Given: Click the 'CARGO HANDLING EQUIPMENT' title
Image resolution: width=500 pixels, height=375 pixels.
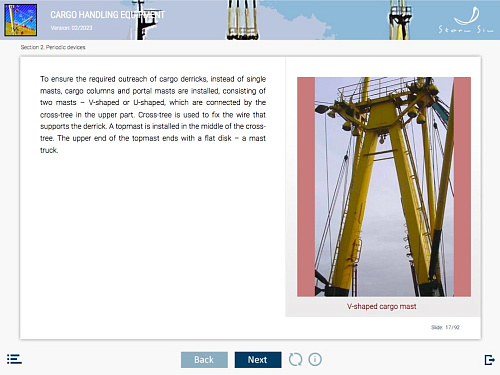Looking at the screenshot, I should [x=107, y=15].
